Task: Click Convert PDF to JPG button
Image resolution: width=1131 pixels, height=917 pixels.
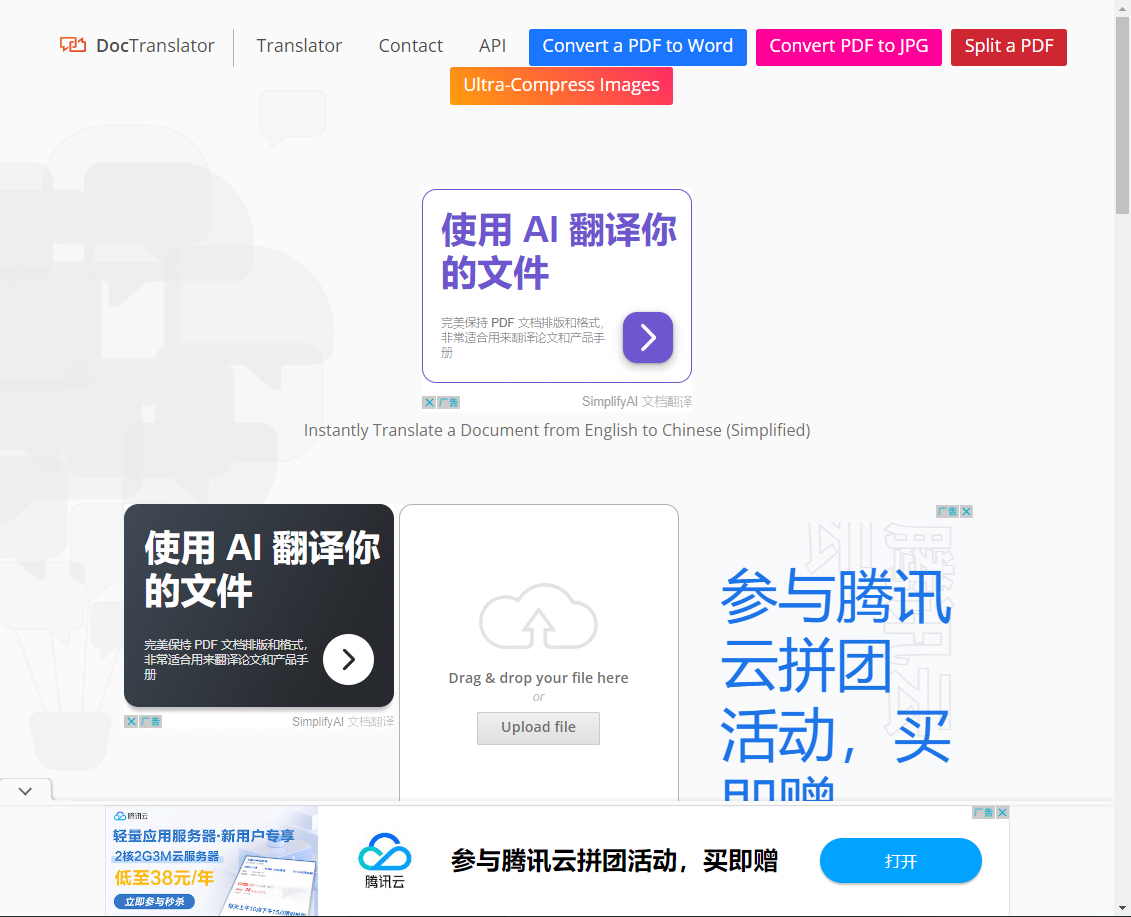Action: (848, 47)
